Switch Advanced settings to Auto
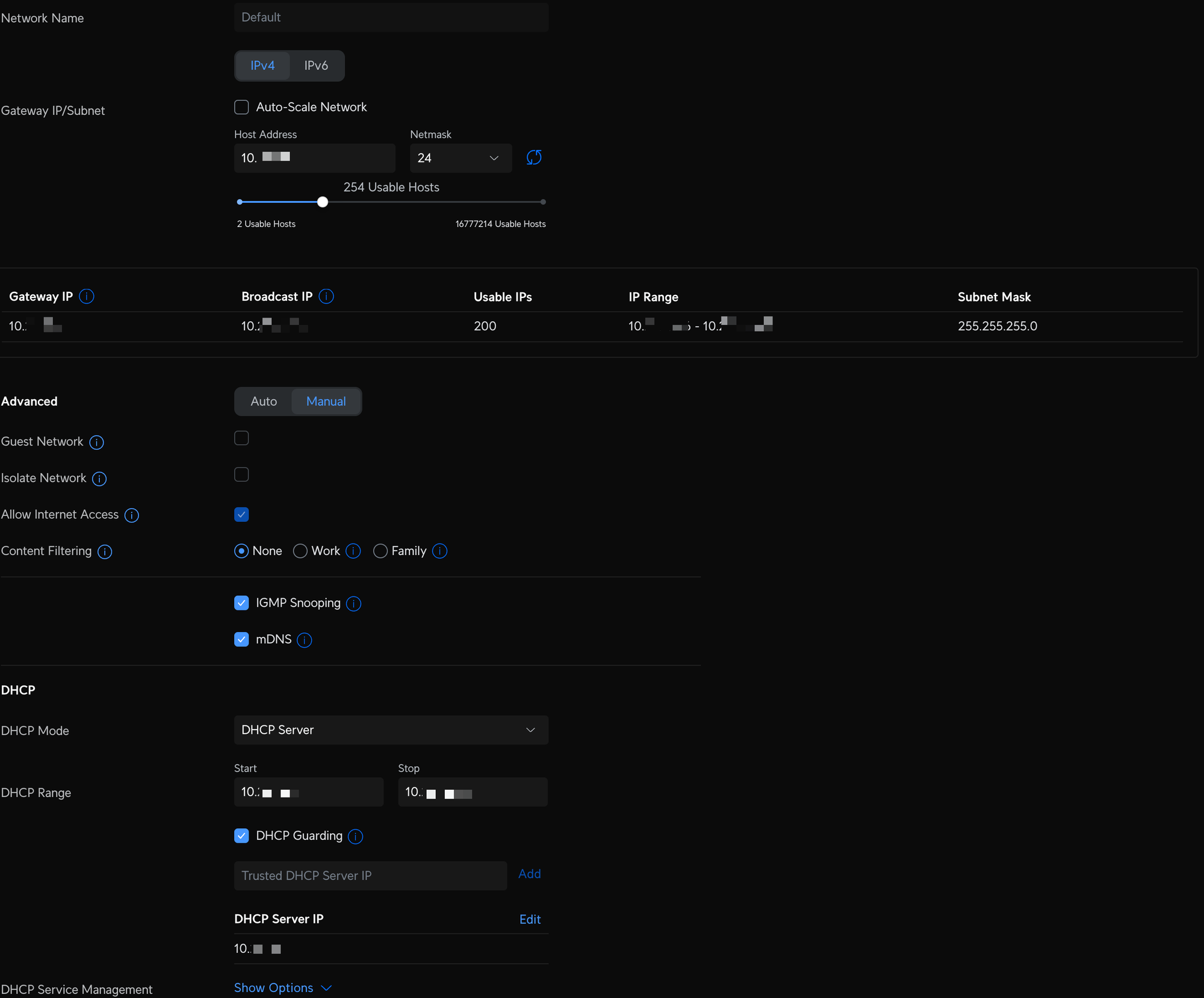Image resolution: width=1204 pixels, height=998 pixels. point(264,401)
